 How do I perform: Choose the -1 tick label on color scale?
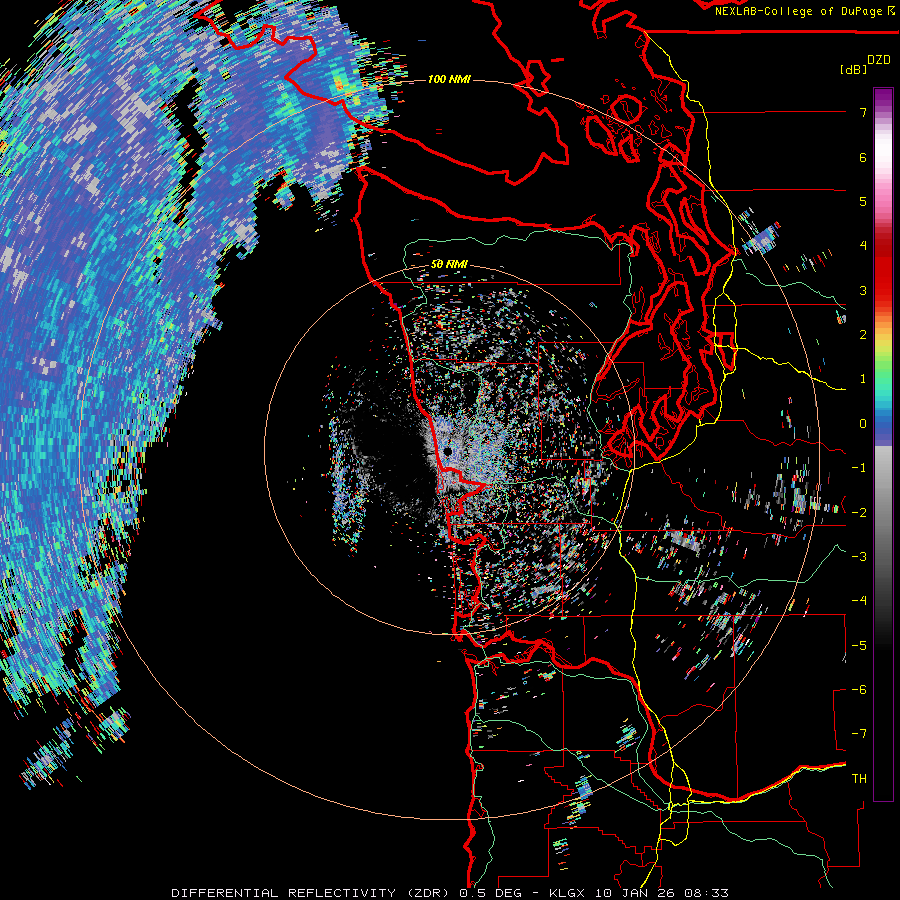pos(859,468)
